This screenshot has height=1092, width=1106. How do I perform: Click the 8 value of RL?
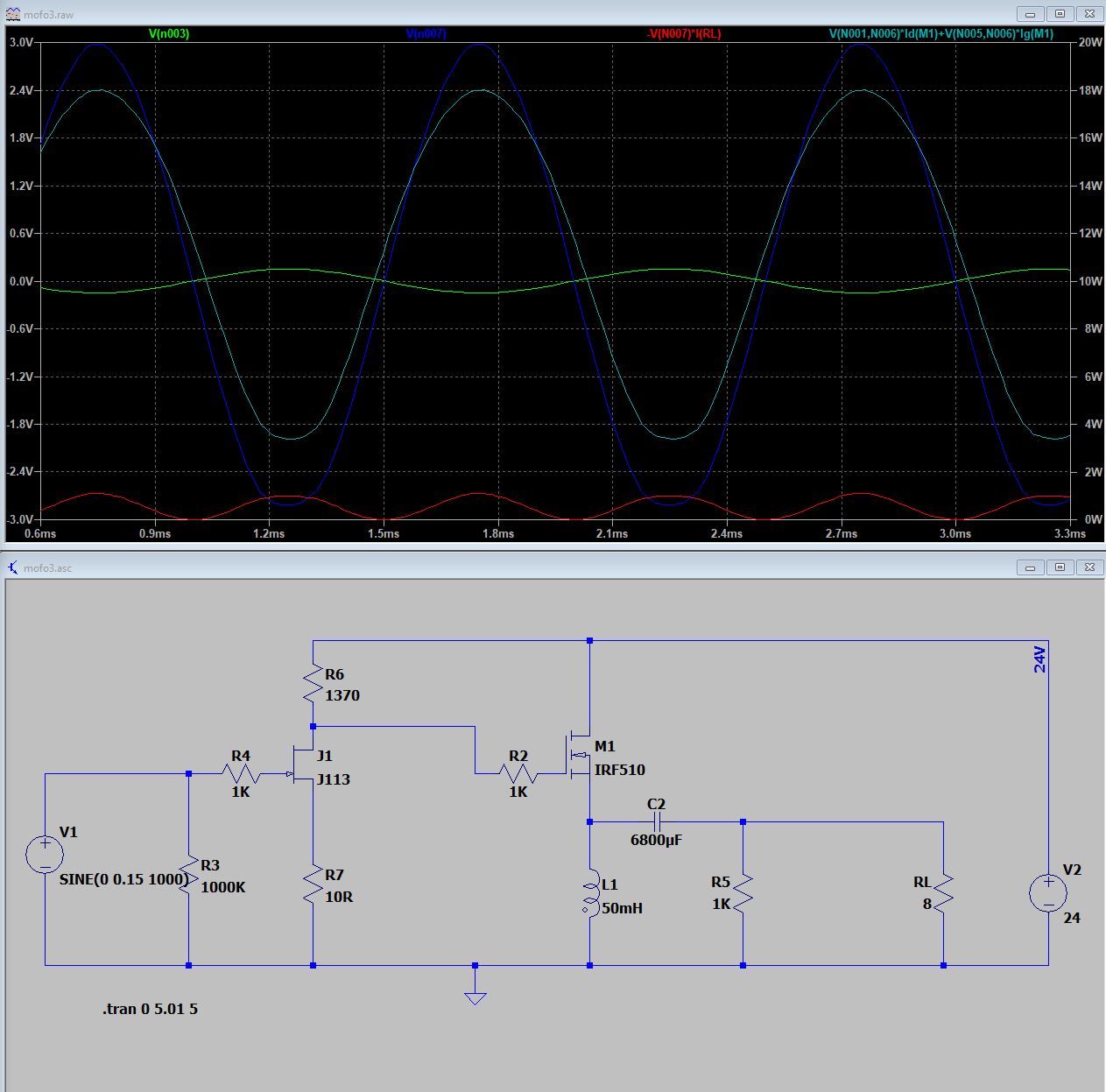(926, 904)
